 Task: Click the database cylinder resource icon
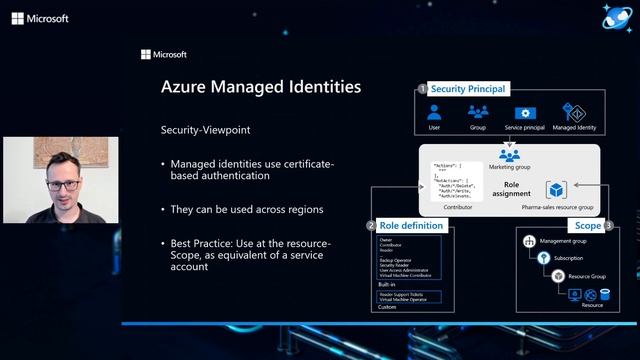point(605,294)
